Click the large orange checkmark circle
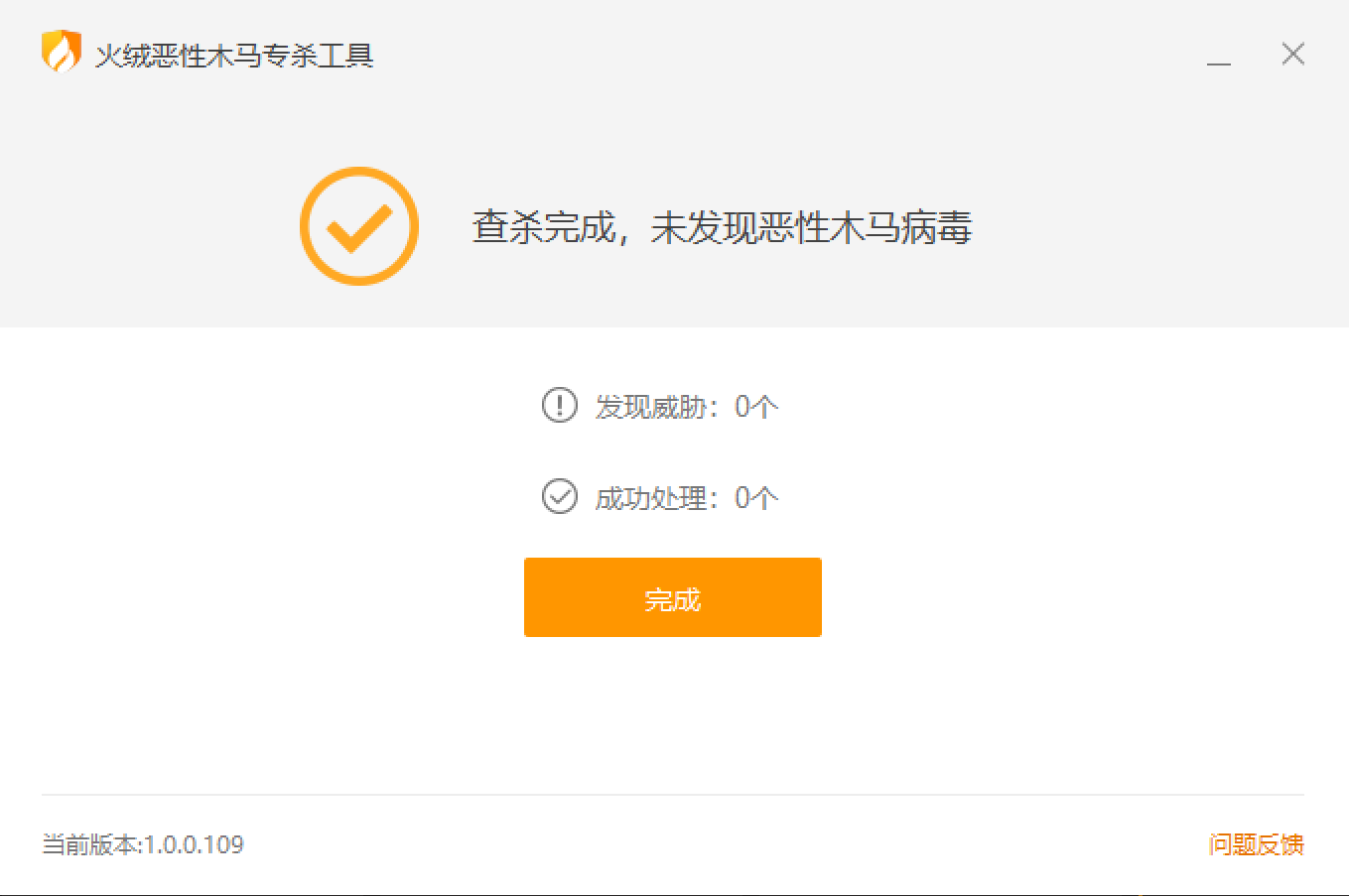Viewport: 1349px width, 896px height. (359, 226)
